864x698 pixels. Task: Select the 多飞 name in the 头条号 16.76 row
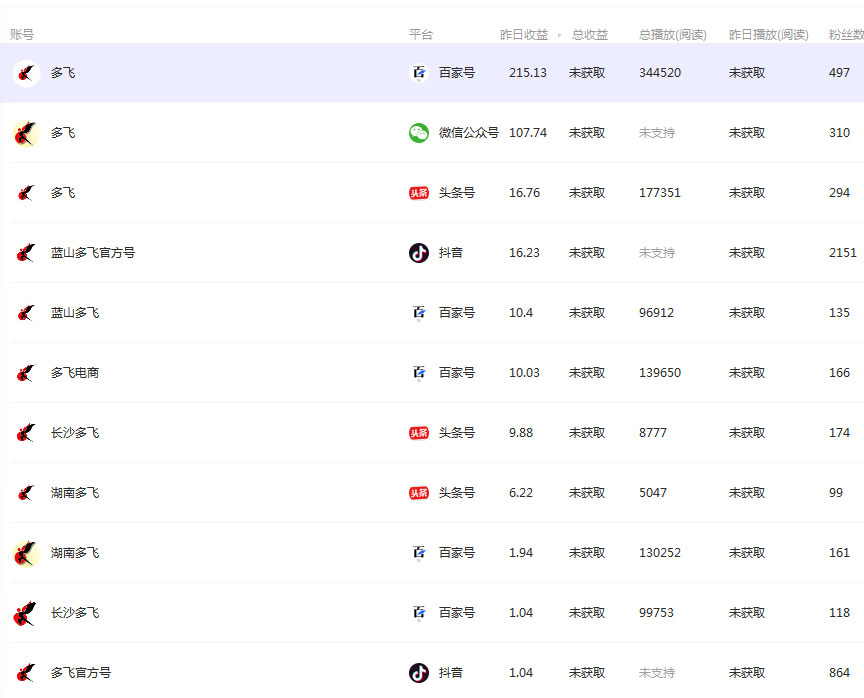(63, 193)
